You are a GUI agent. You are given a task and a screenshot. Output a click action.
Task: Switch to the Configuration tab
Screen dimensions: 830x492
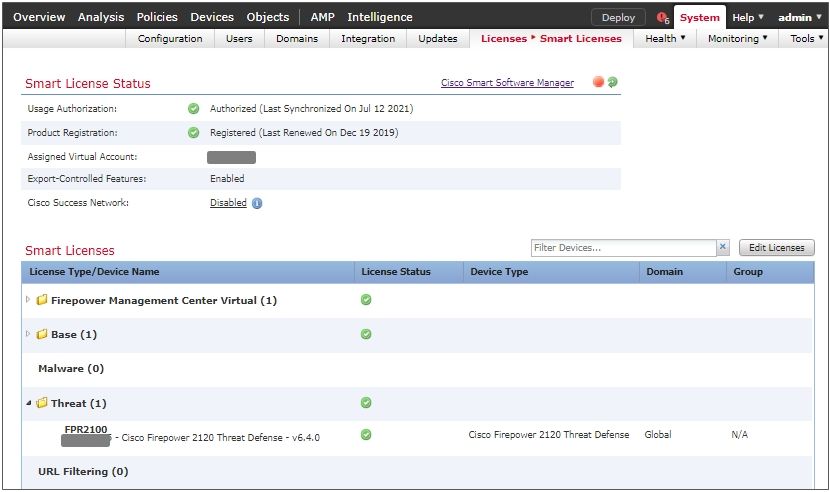click(170, 38)
